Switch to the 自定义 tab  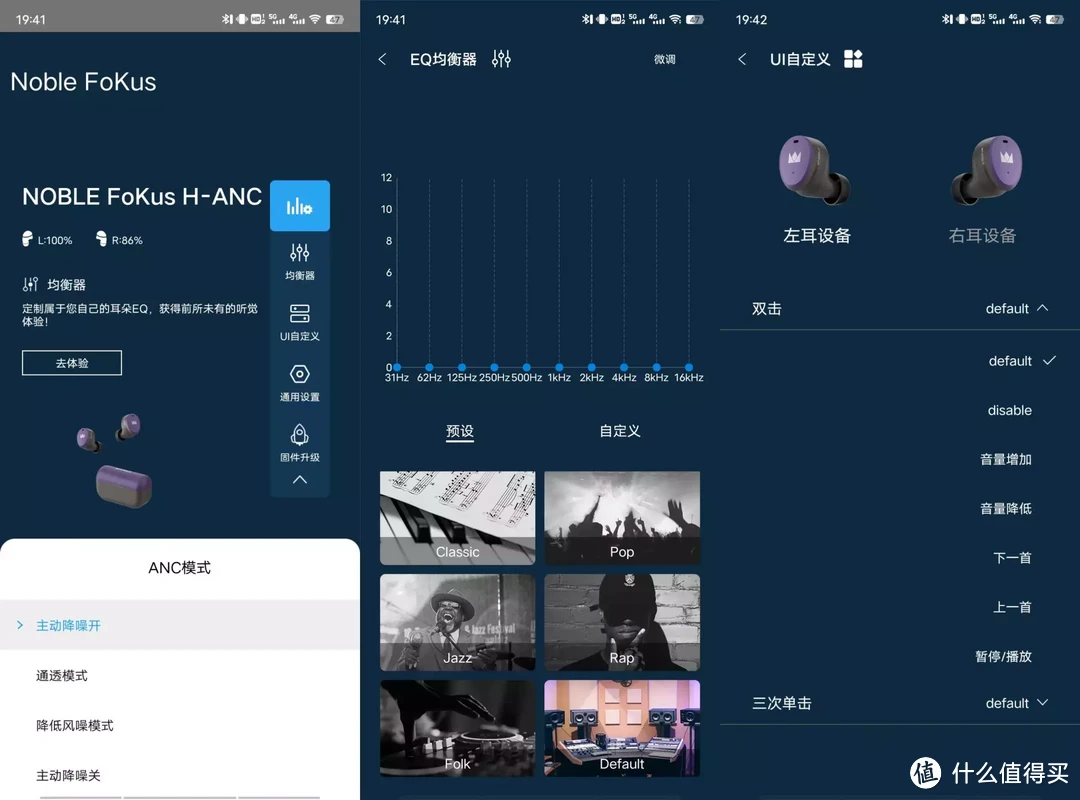(x=620, y=431)
